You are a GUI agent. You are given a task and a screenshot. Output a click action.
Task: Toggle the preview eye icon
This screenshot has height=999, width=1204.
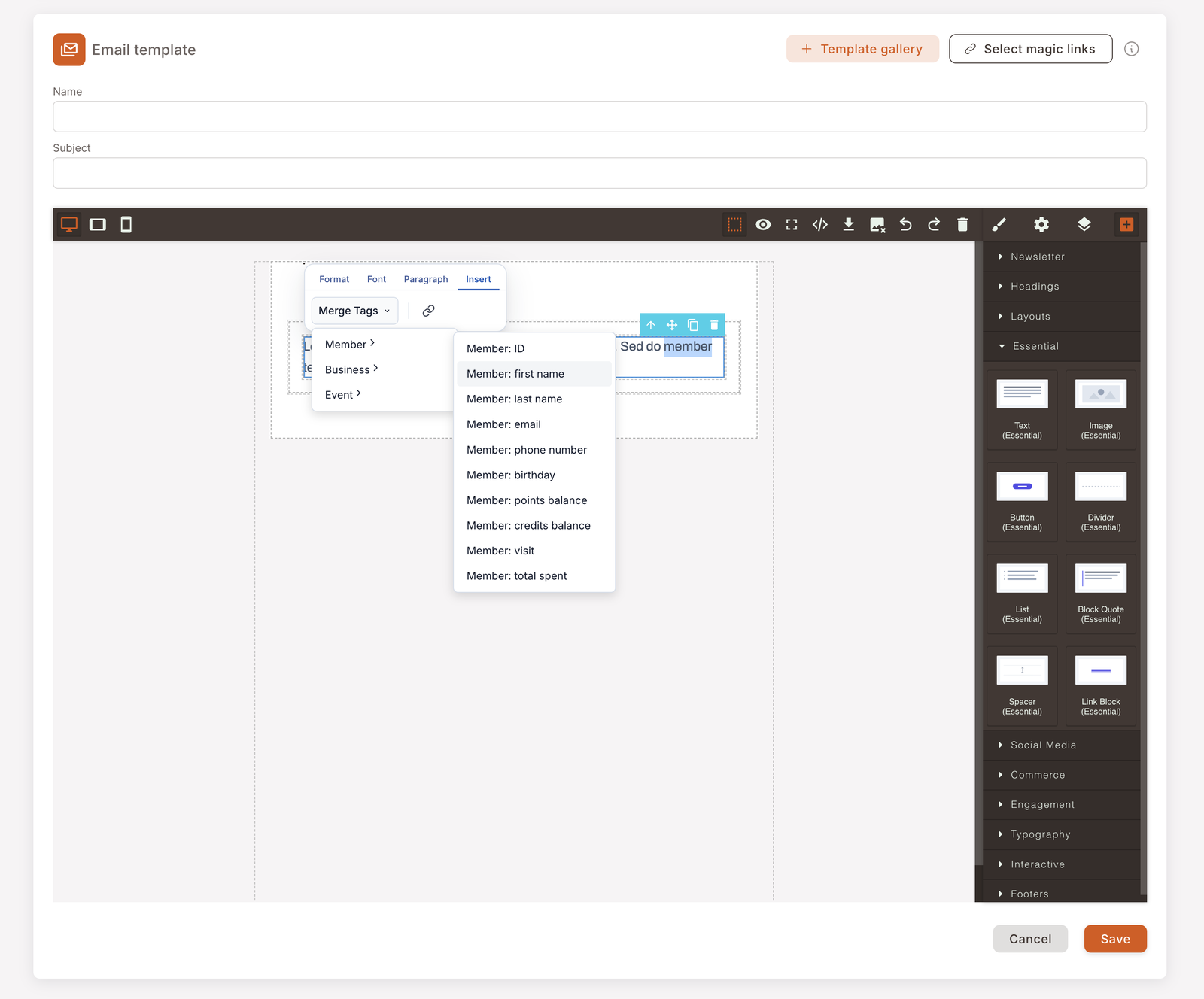[763, 224]
